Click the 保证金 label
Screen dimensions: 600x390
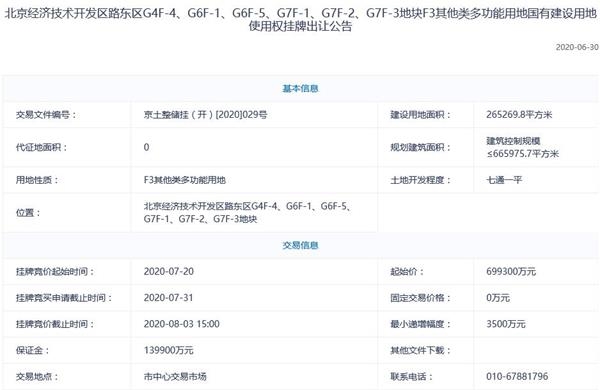pos(33,350)
